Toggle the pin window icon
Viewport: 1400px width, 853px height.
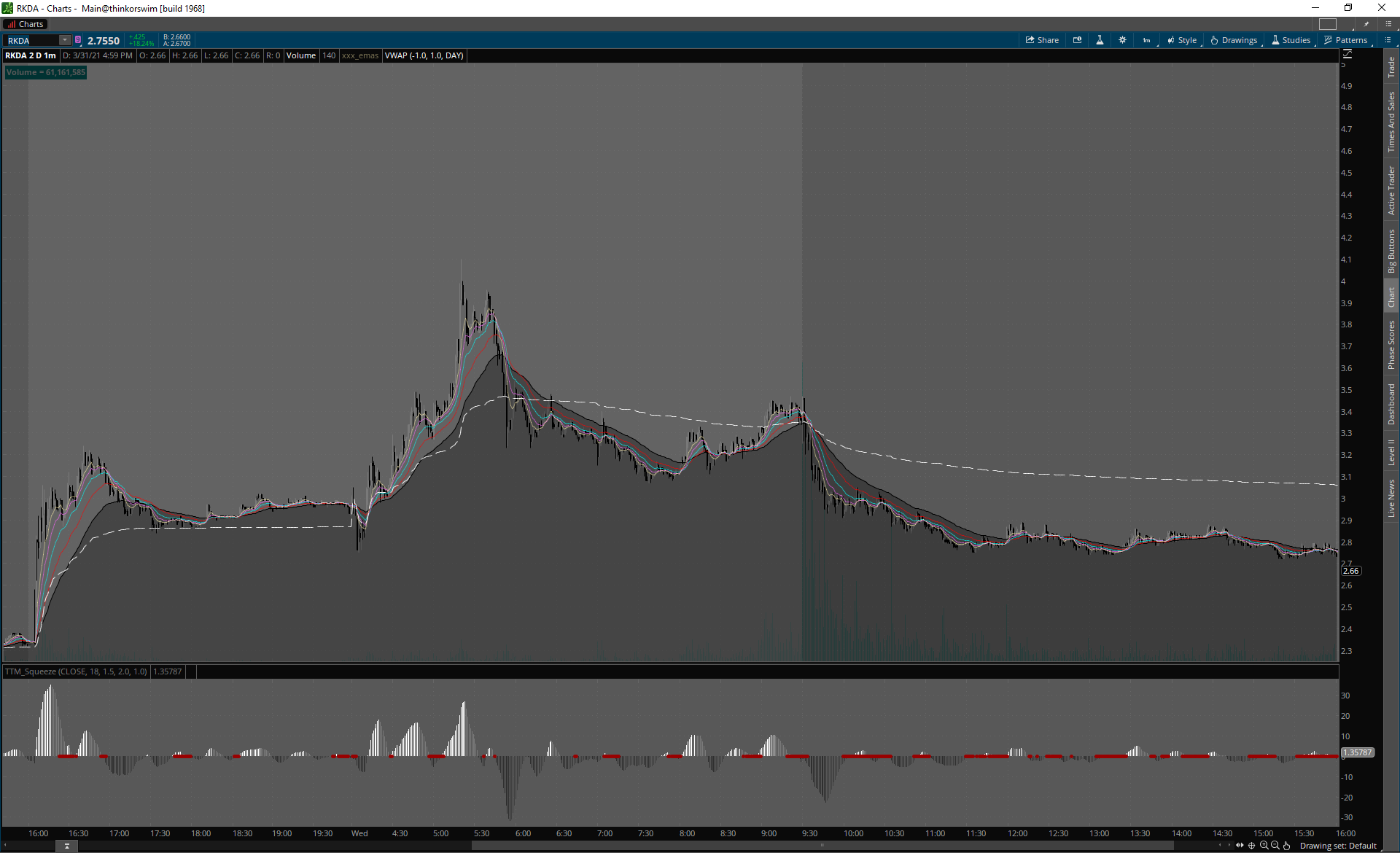click(1366, 24)
